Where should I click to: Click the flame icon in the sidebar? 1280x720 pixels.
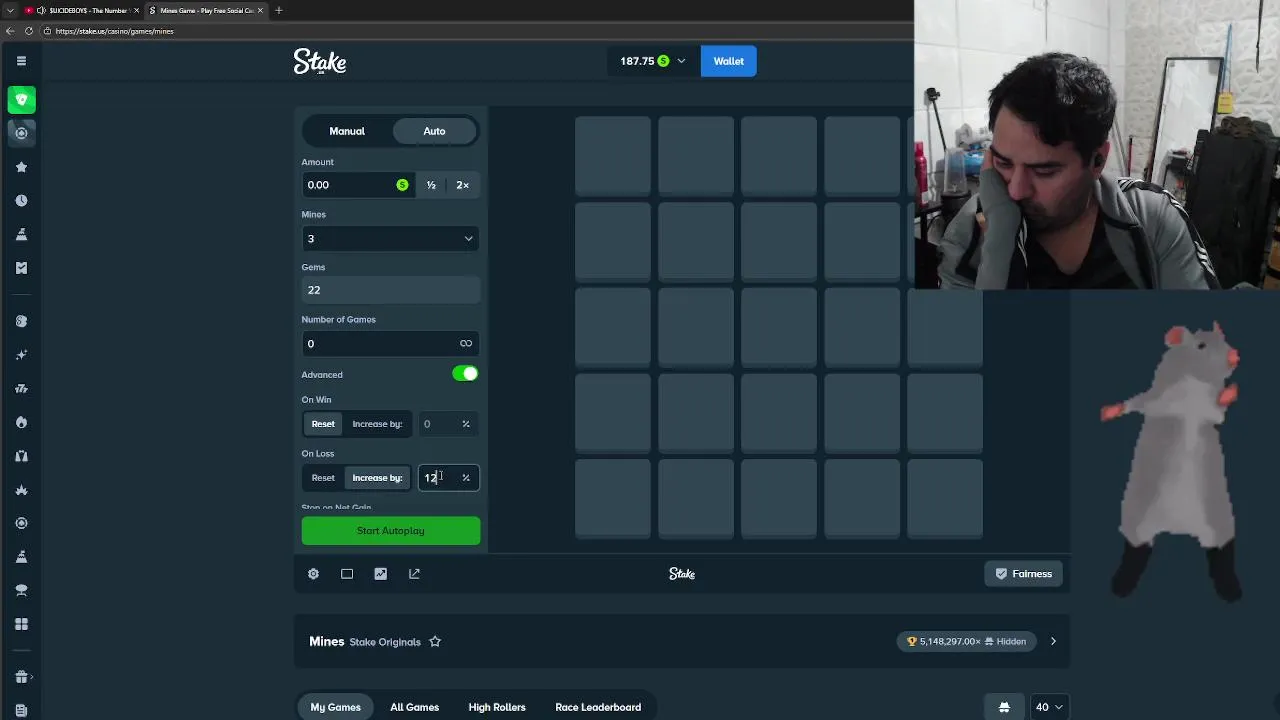[x=21, y=422]
